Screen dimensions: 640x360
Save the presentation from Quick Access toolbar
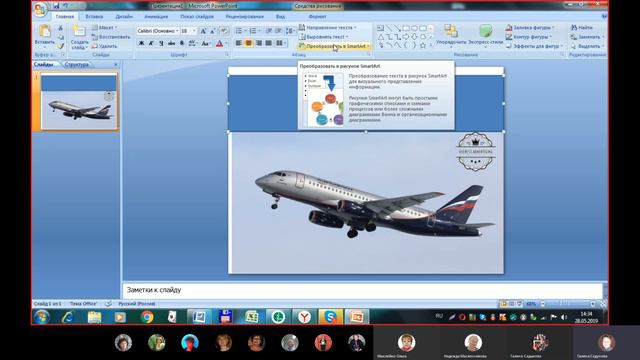56,6
